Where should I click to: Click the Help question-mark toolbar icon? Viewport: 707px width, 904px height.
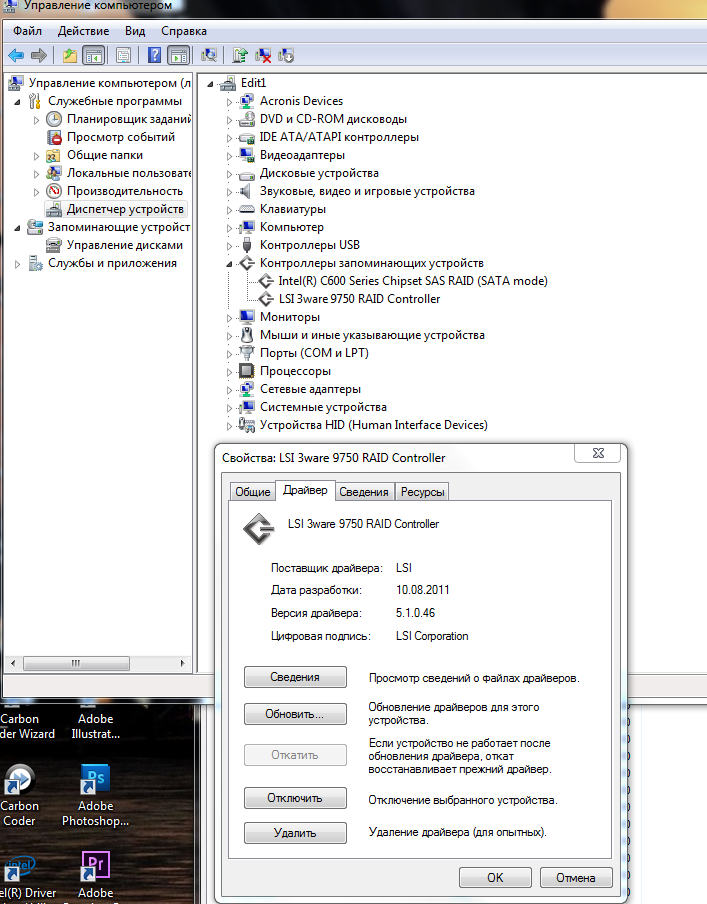pos(155,55)
